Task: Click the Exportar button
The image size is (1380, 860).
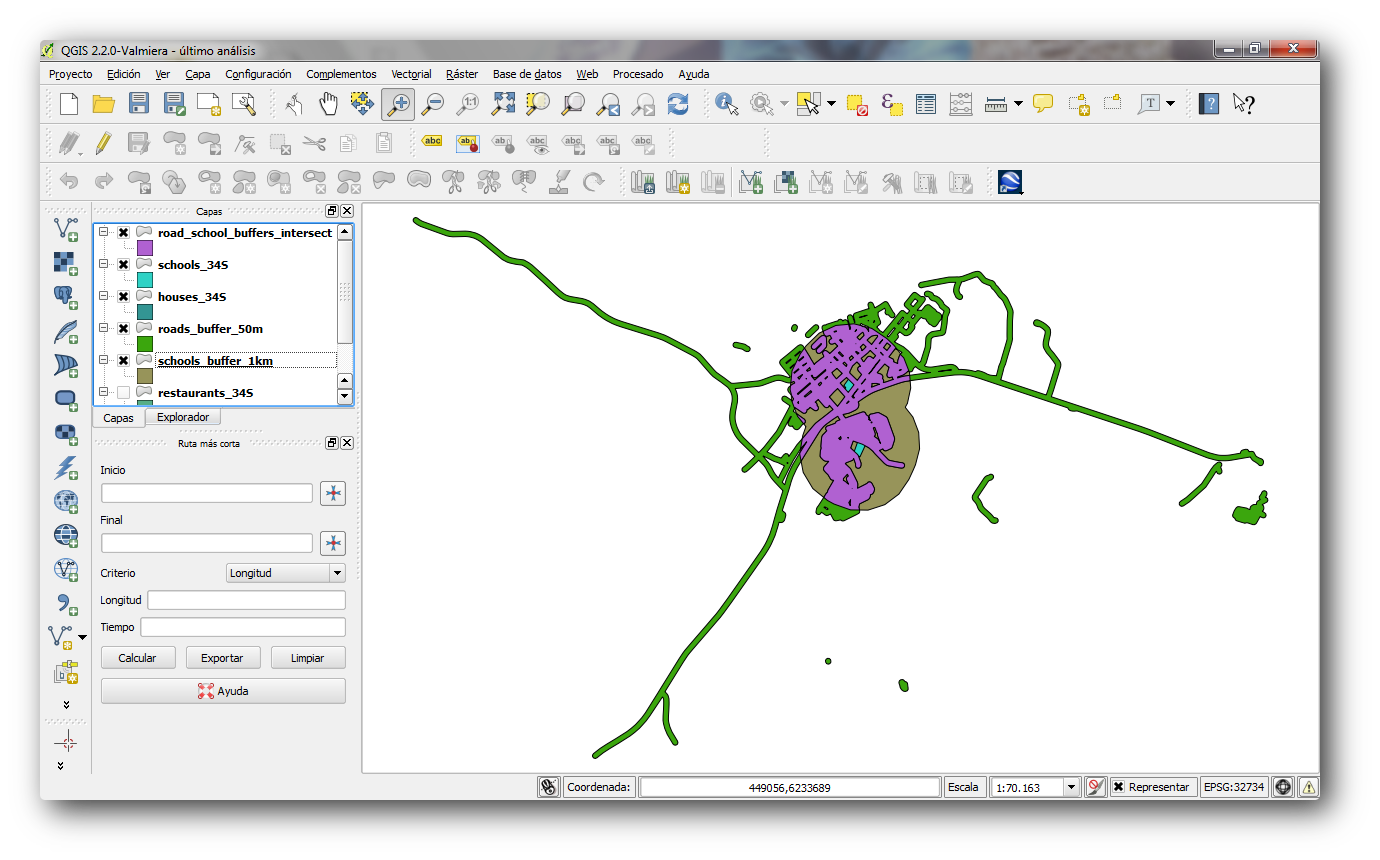Action: point(223,658)
